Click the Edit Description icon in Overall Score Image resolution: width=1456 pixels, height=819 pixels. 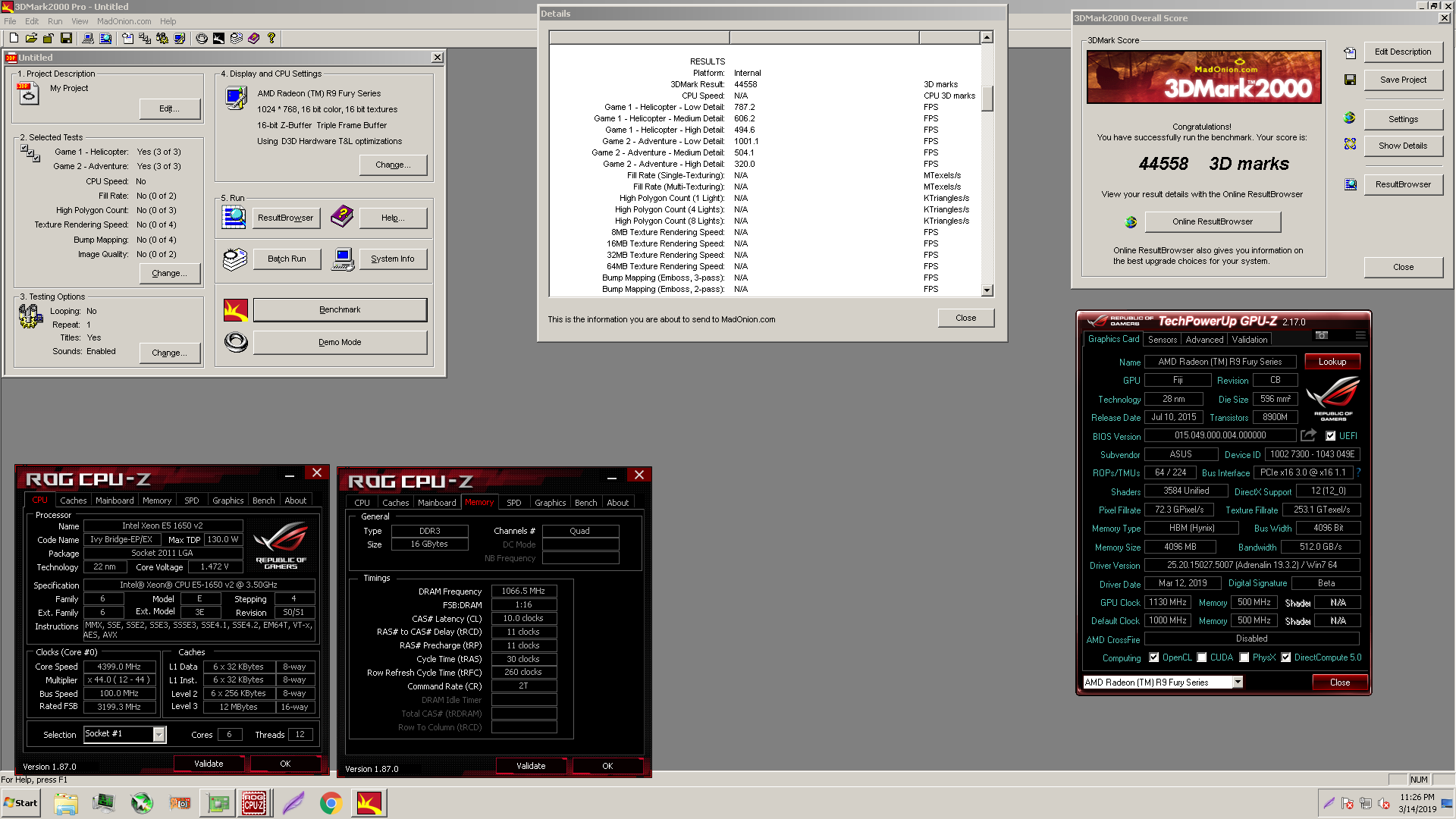click(x=1350, y=52)
